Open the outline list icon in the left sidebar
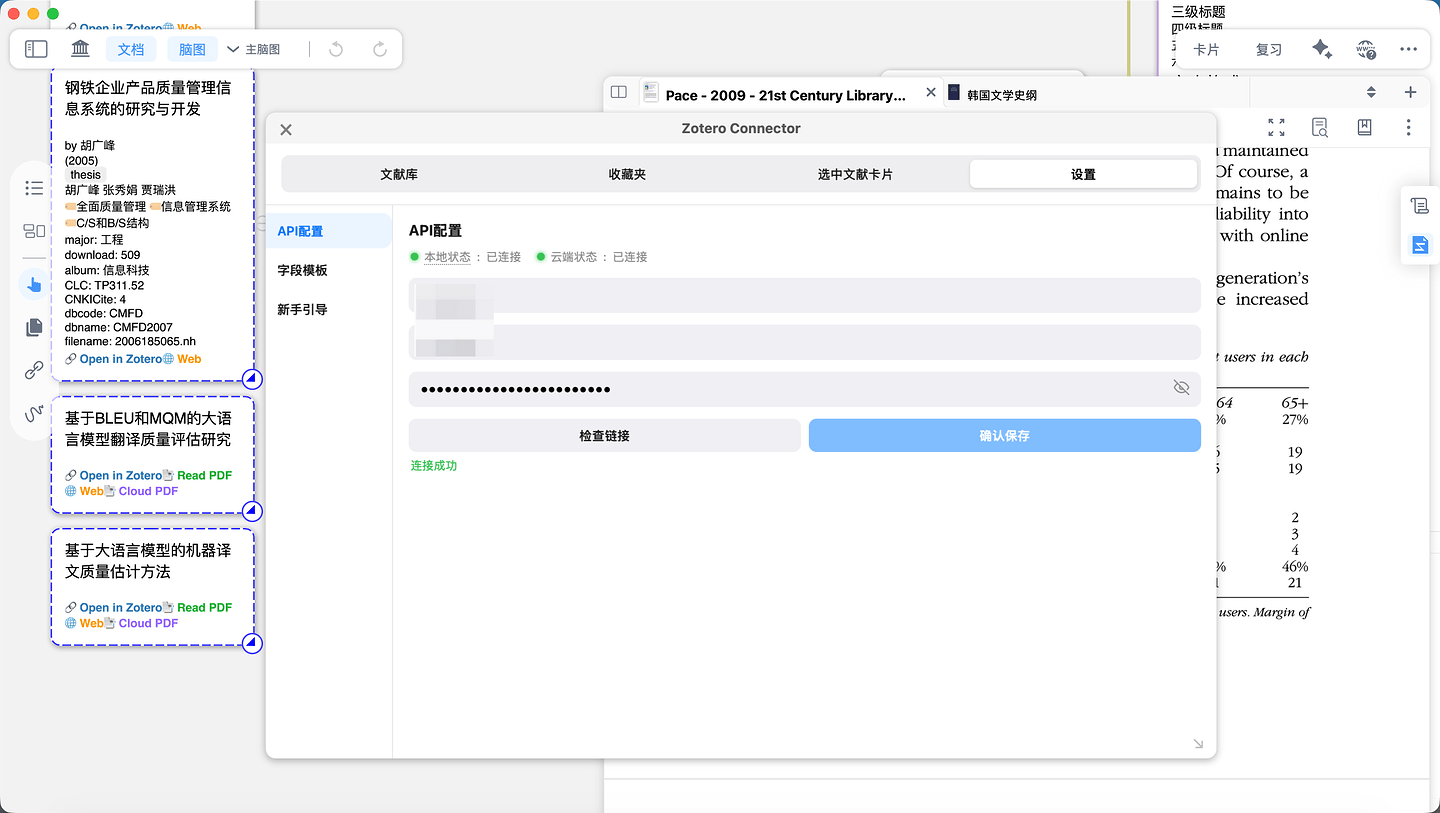The width and height of the screenshot is (1440, 813). click(33, 187)
